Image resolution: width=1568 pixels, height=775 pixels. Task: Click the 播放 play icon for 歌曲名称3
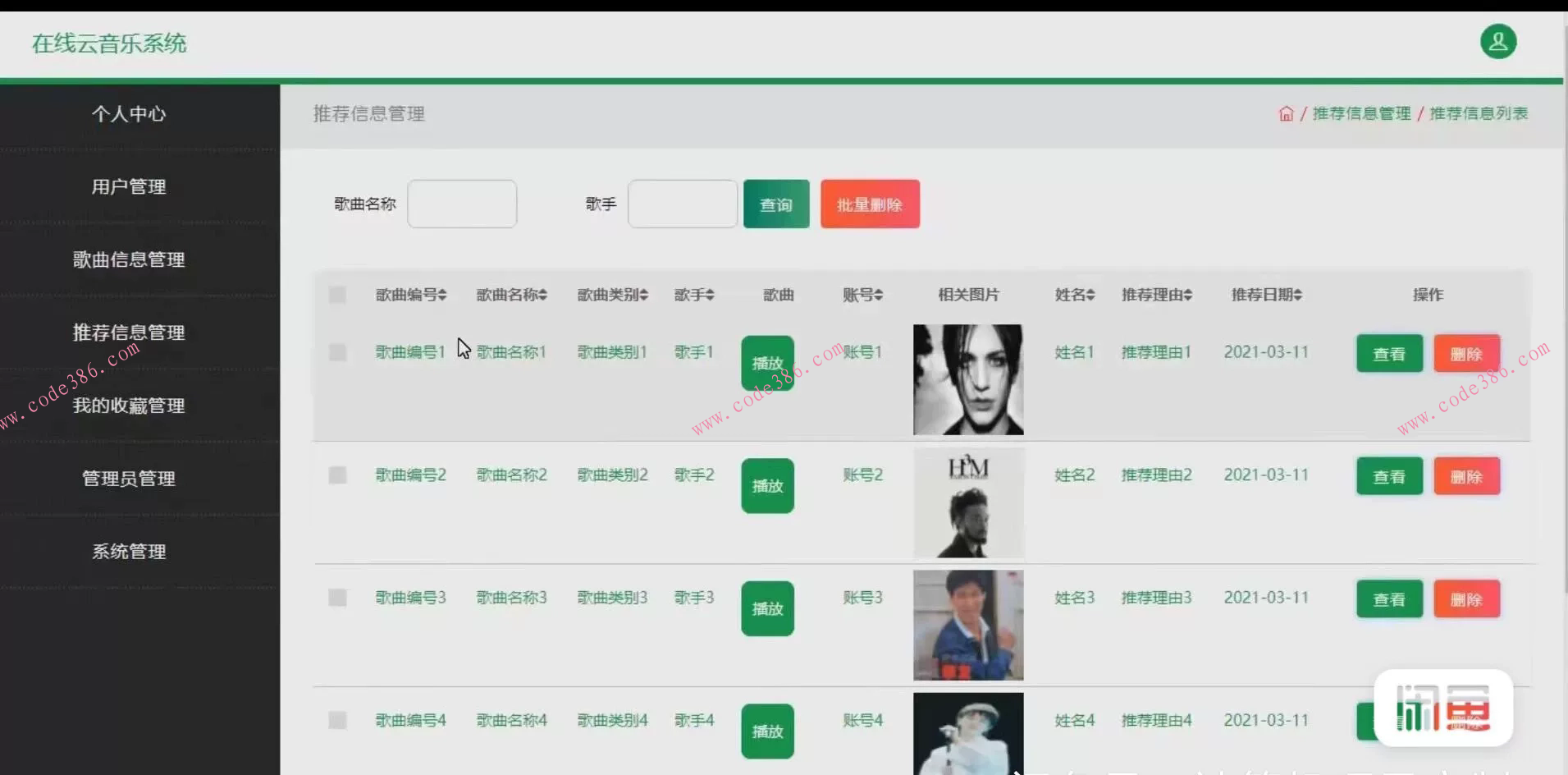[x=767, y=608]
